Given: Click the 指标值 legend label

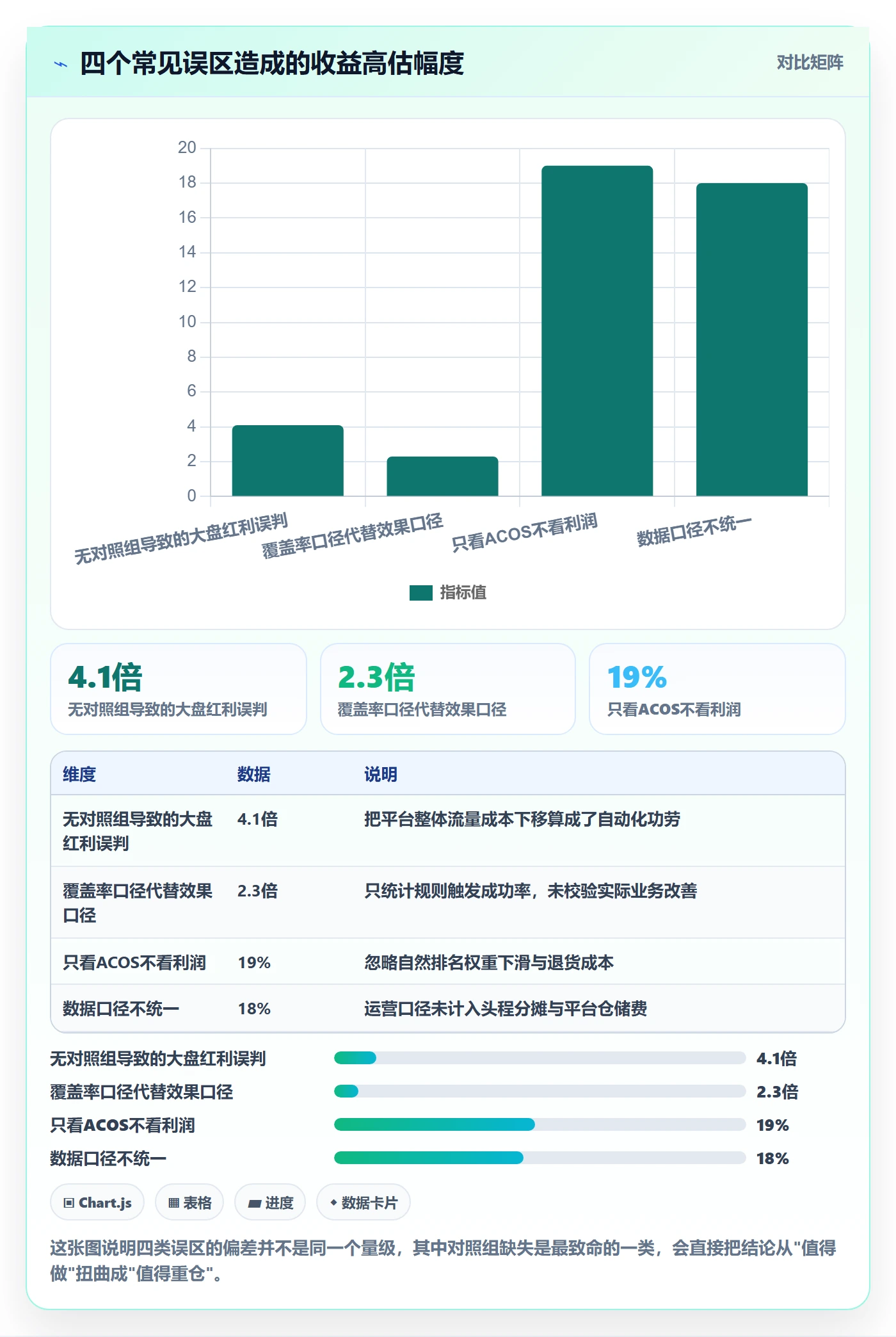Looking at the screenshot, I should click(x=463, y=593).
